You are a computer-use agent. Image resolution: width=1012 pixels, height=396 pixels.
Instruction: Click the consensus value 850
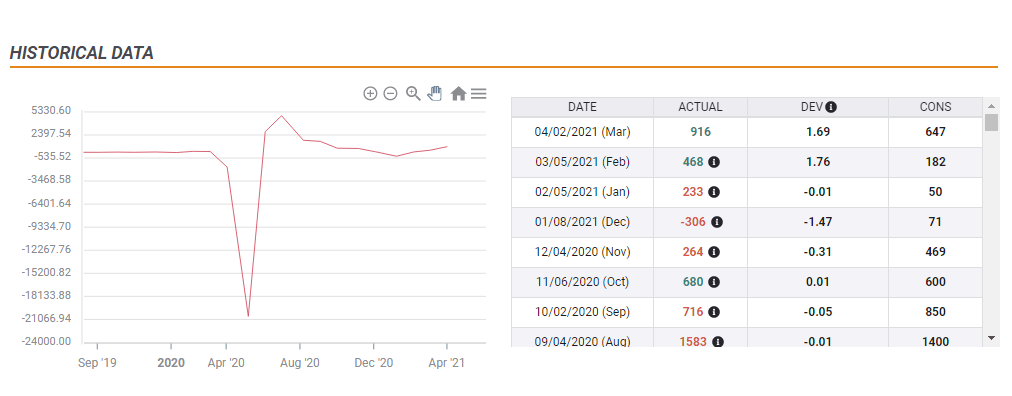935,312
